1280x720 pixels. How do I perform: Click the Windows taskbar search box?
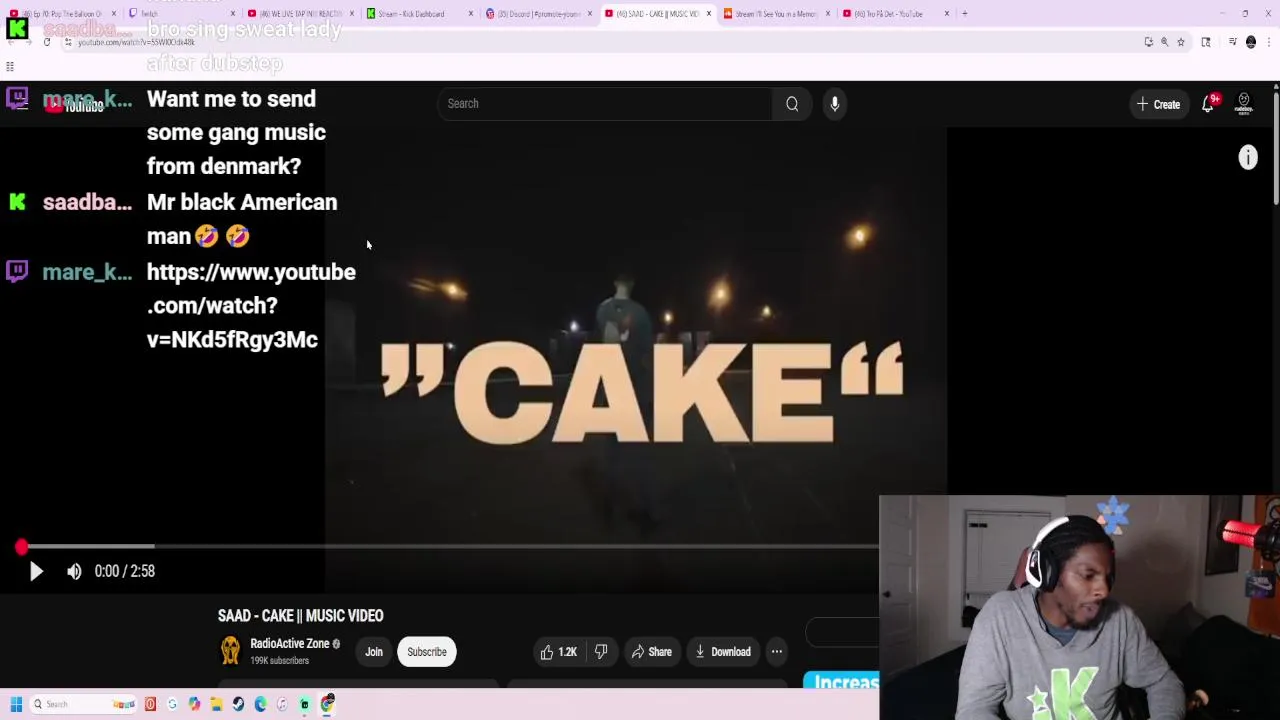click(x=84, y=704)
